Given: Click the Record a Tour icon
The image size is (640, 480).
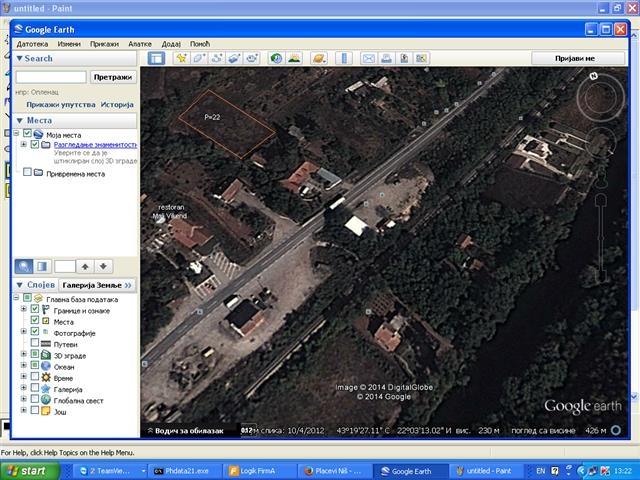Looking at the screenshot, I should point(251,58).
